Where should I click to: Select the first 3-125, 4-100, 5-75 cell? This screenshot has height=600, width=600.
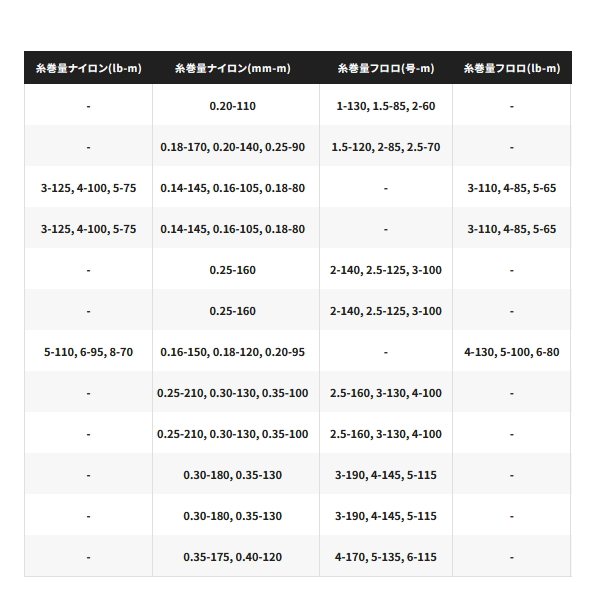click(88, 188)
